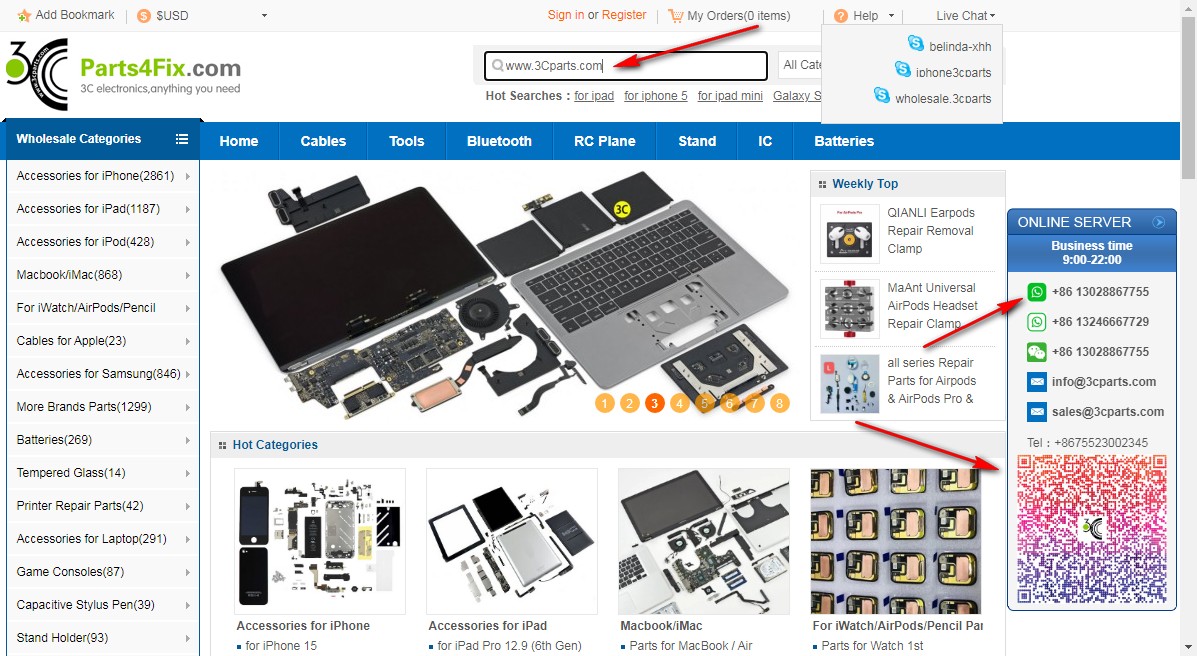Open the Bluetooth nav tab

click(x=499, y=141)
